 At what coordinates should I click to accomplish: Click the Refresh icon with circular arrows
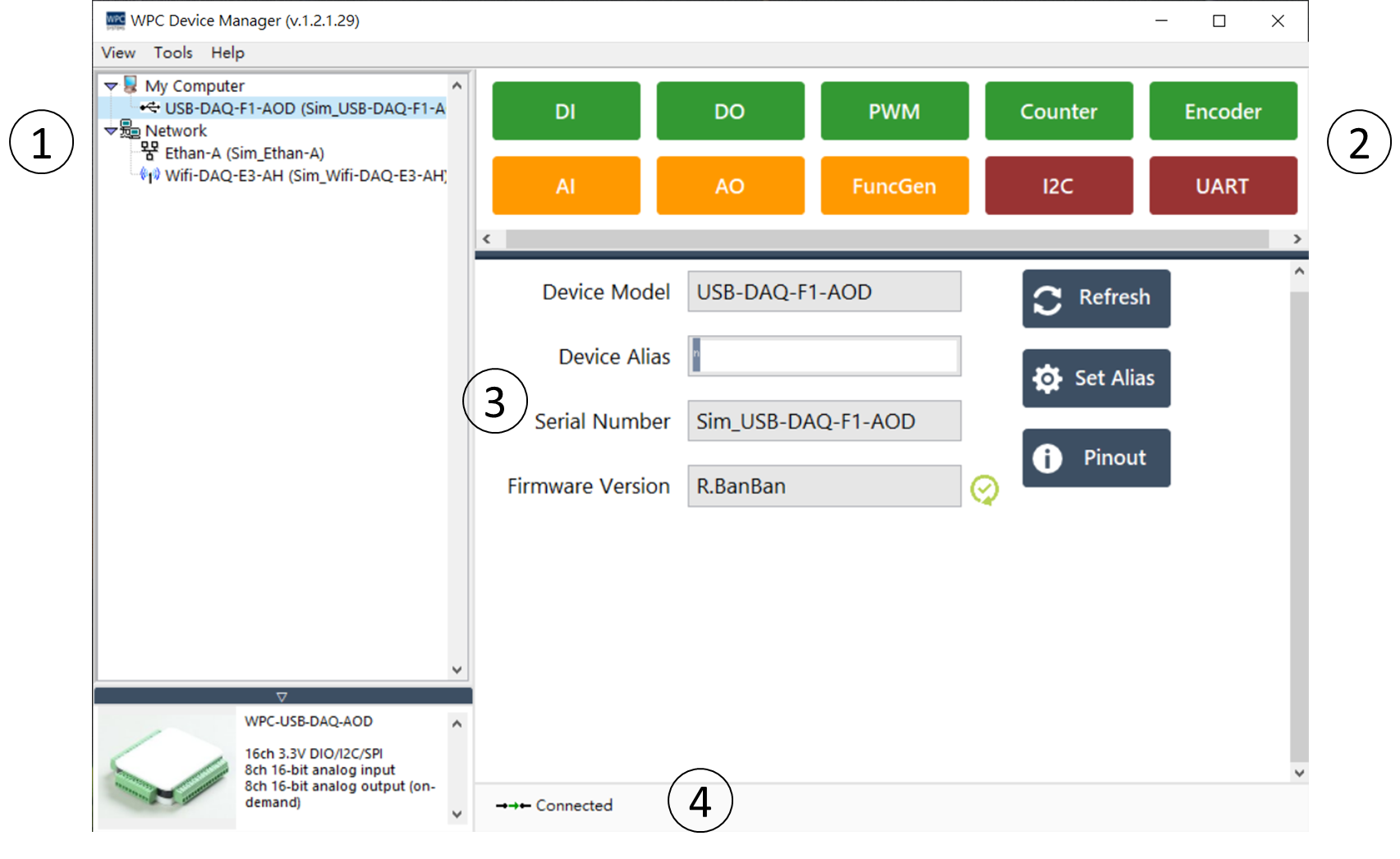(1049, 298)
